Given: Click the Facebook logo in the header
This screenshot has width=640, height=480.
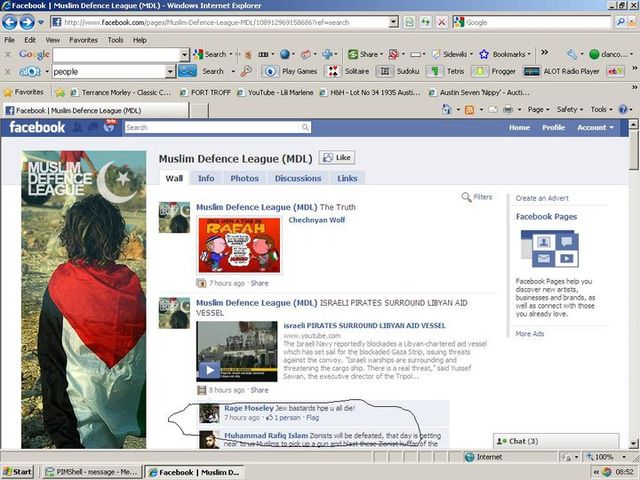Looking at the screenshot, I should tap(37, 128).
